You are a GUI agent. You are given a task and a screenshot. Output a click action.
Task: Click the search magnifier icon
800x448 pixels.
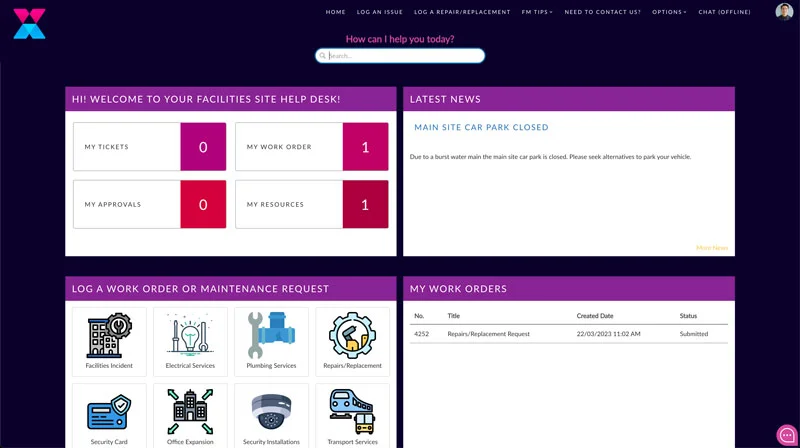(322, 56)
